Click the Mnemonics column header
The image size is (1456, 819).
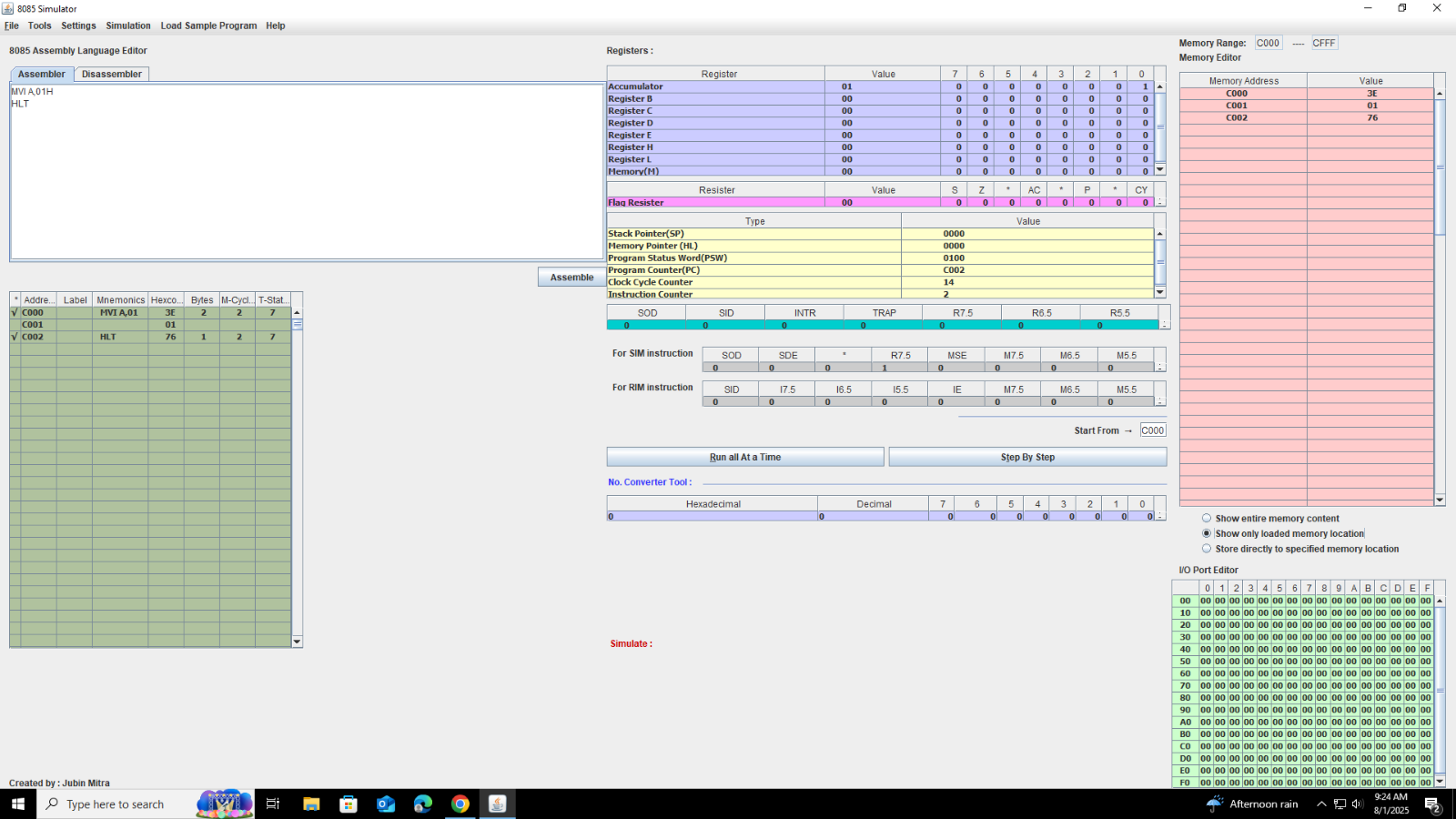click(120, 299)
